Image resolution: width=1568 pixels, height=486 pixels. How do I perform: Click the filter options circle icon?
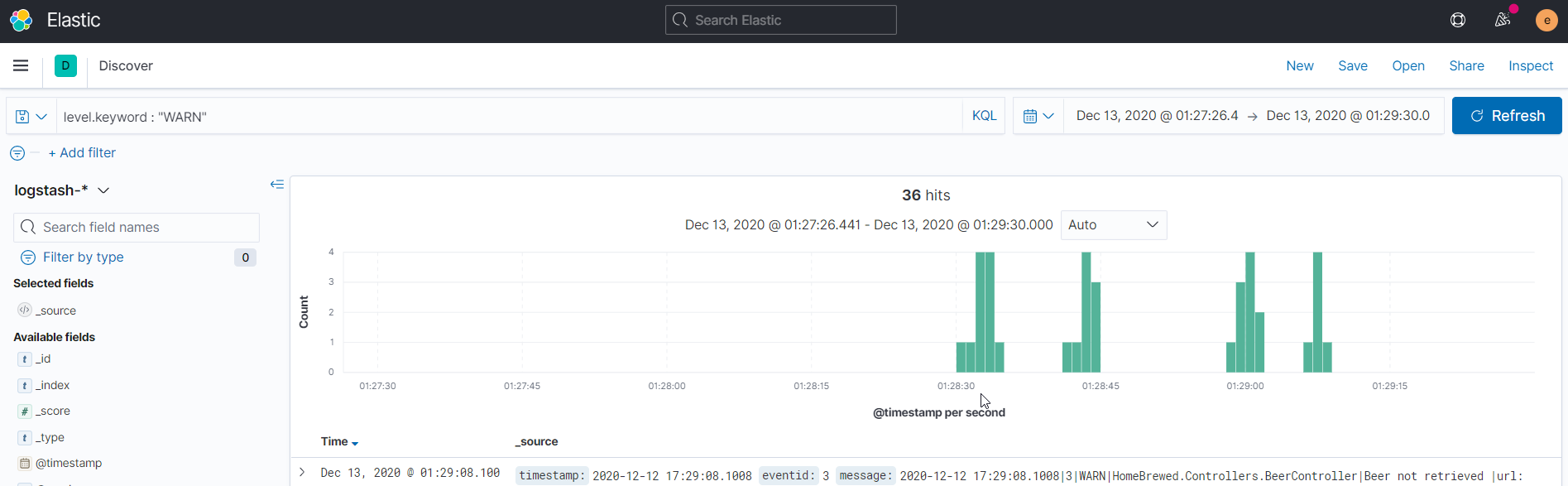(17, 153)
